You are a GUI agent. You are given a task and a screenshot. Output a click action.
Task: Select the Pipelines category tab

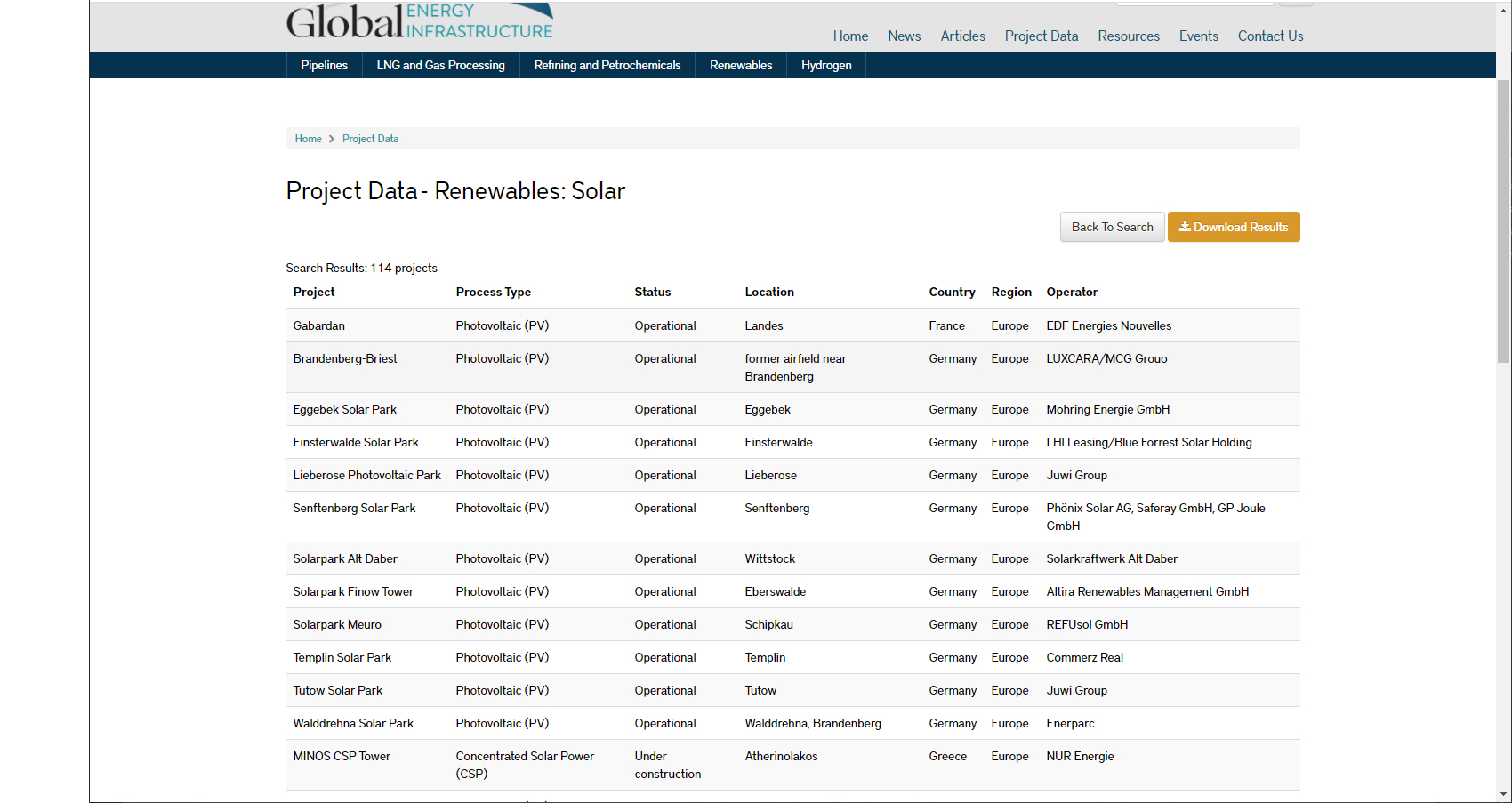pyautogui.click(x=324, y=65)
